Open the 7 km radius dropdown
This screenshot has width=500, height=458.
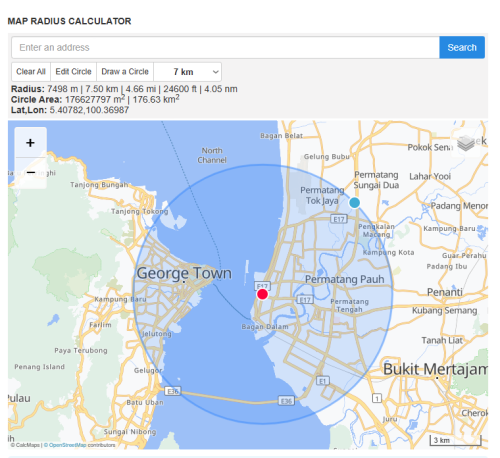point(188,72)
